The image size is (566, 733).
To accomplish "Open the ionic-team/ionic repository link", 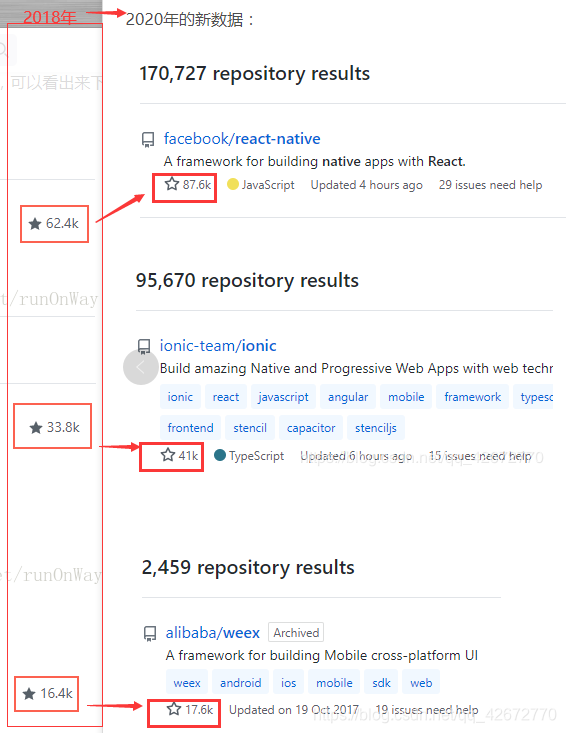I will (218, 345).
